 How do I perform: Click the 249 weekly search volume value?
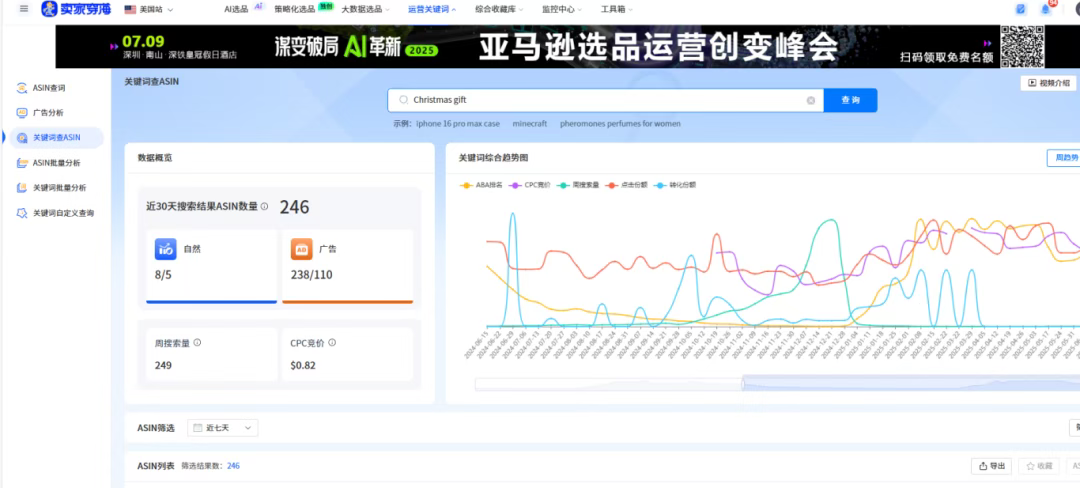(x=163, y=365)
